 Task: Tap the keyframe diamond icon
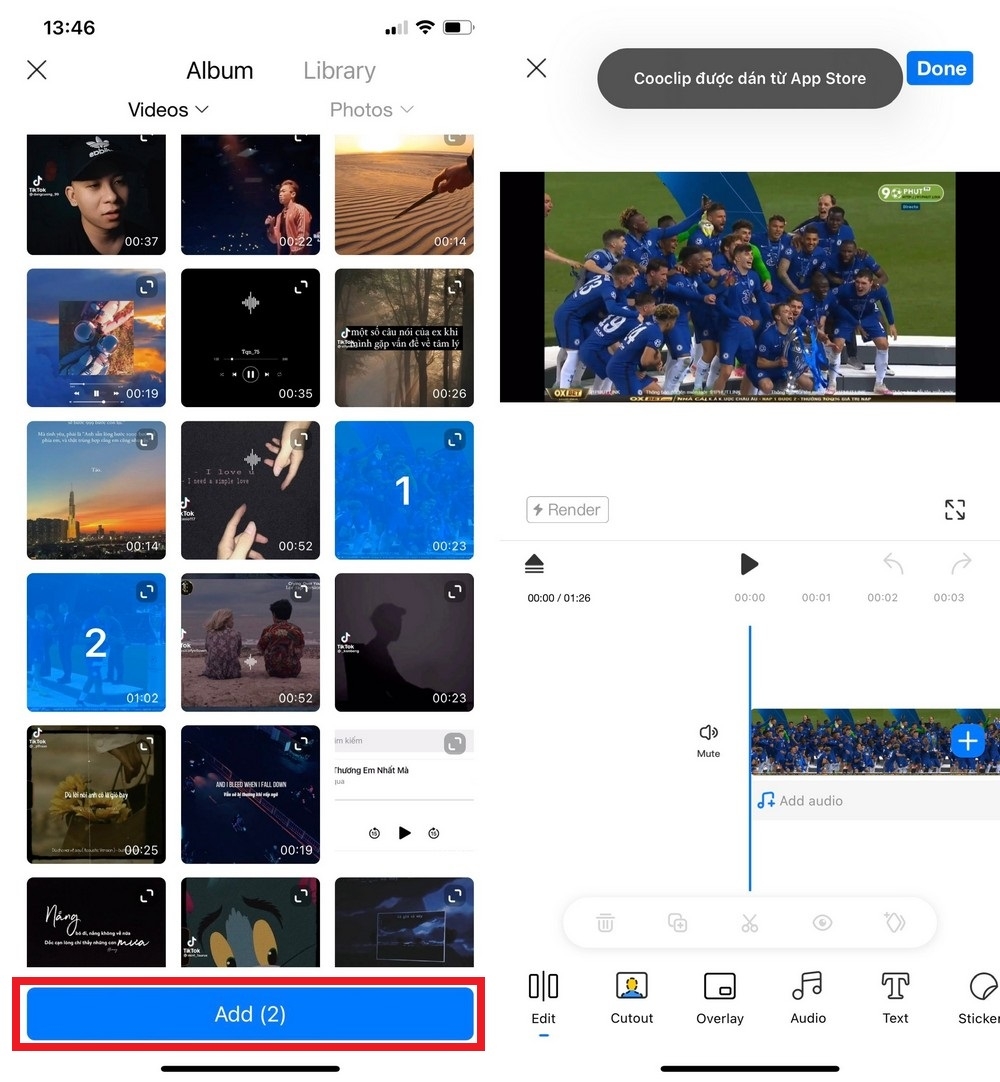tap(894, 922)
